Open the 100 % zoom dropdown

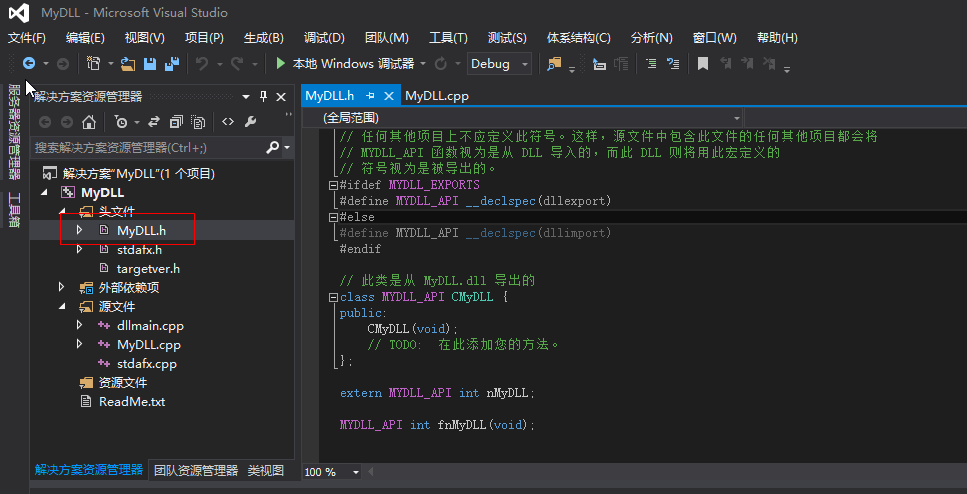coord(357,472)
